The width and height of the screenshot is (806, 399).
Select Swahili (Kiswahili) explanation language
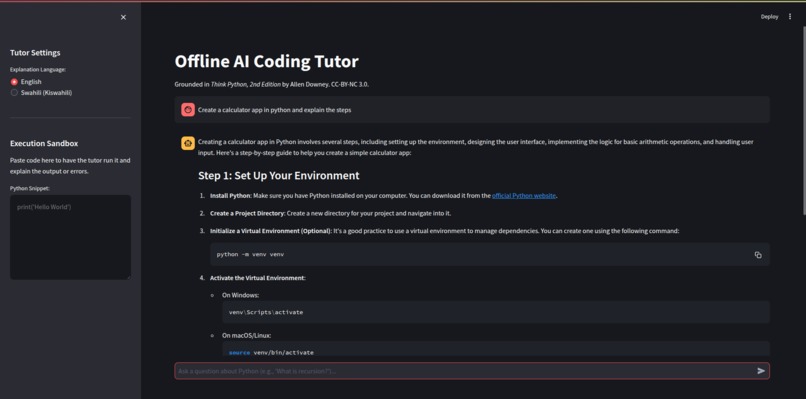[42, 93]
